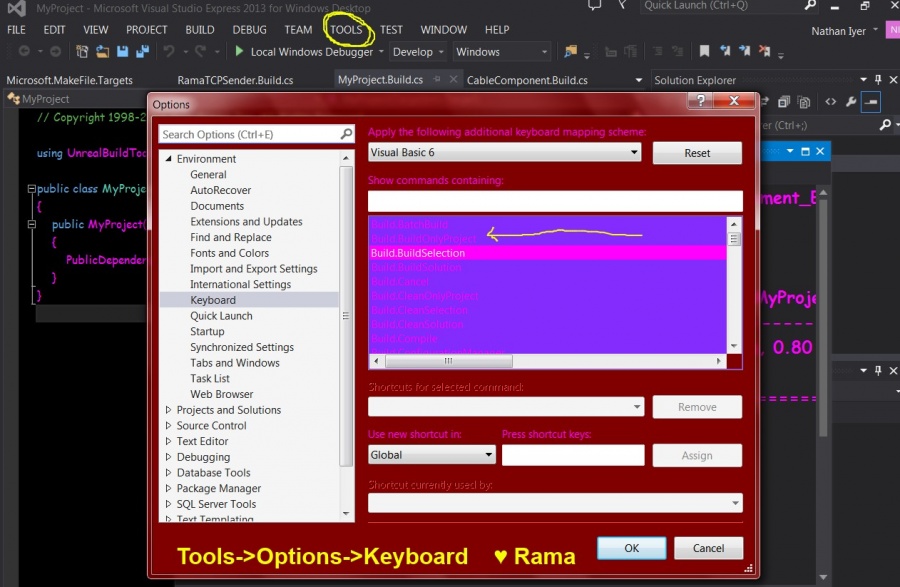
Task: Expand the Source Control node
Action: (168, 426)
